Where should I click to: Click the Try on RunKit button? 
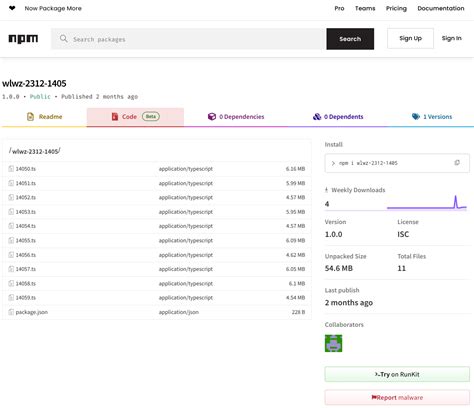[397, 374]
